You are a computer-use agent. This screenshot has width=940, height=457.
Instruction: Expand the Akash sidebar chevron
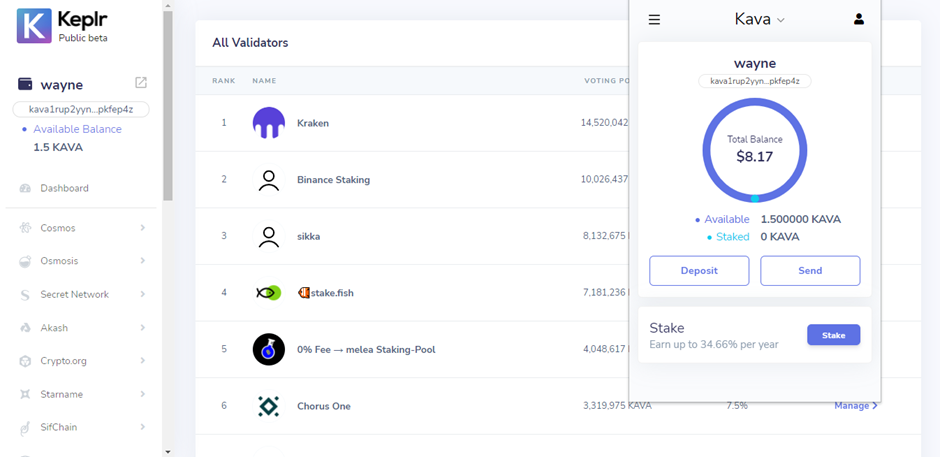tap(143, 328)
